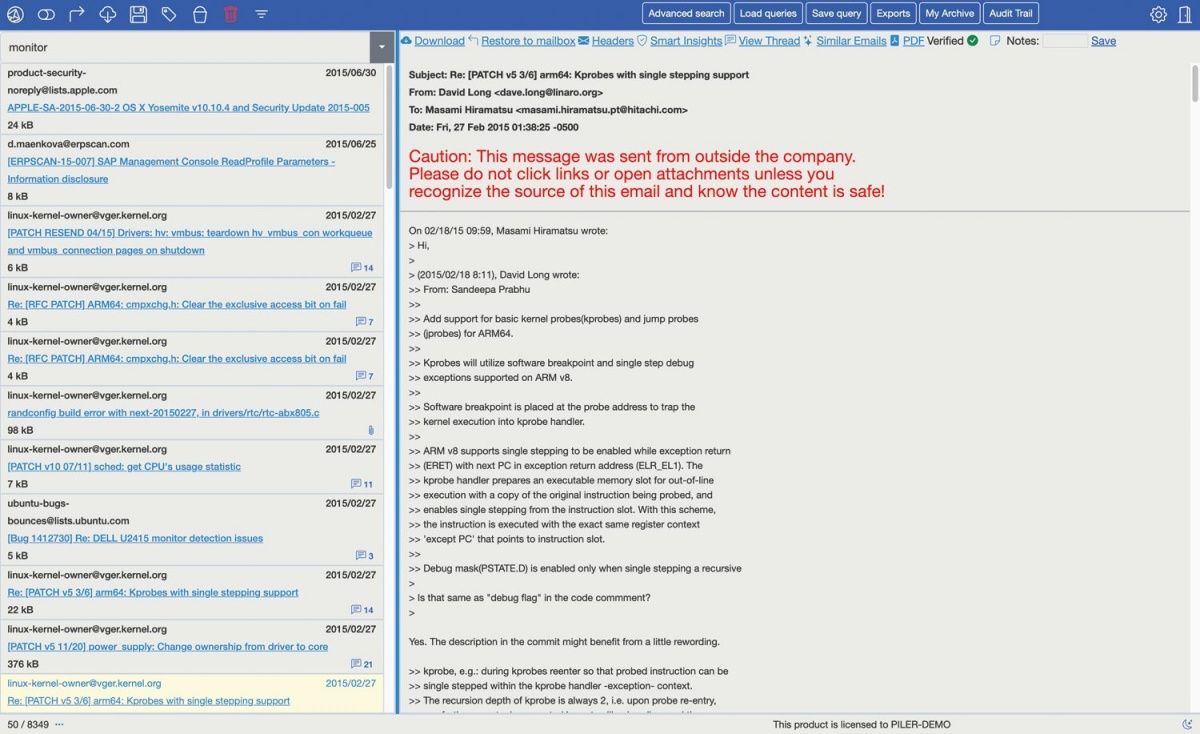Open thread count 21 on power_supply patch
The image size is (1200, 734).
tap(362, 664)
